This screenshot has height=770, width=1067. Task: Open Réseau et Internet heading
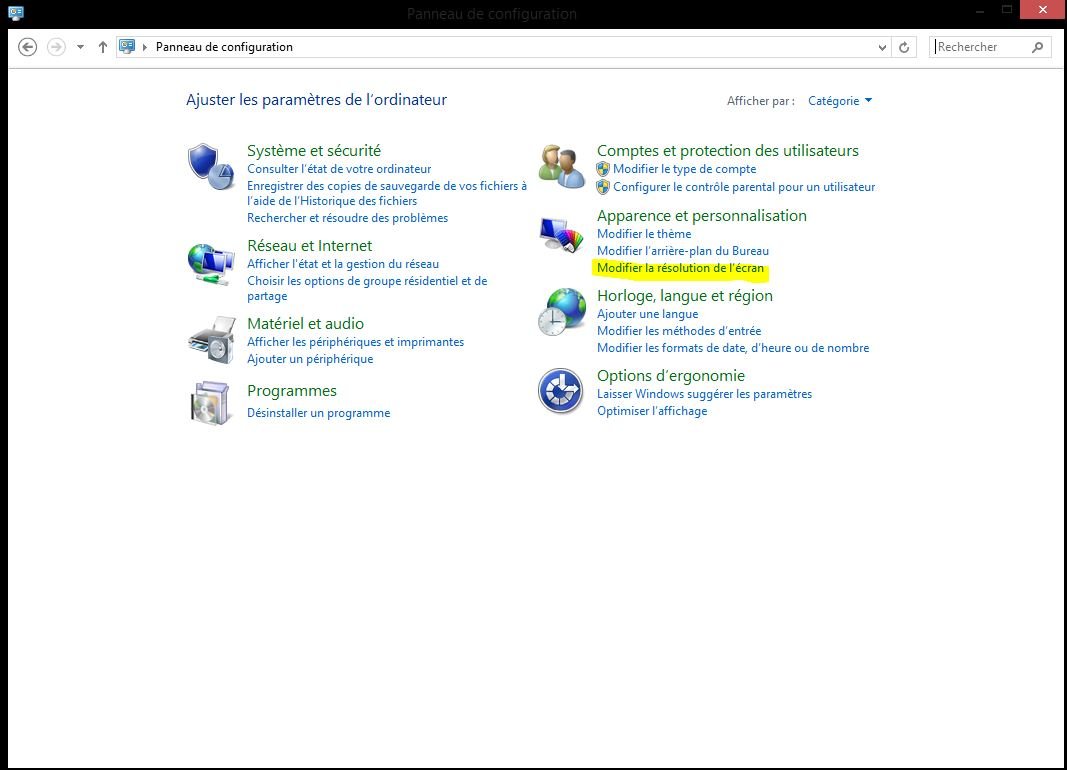[x=310, y=246]
